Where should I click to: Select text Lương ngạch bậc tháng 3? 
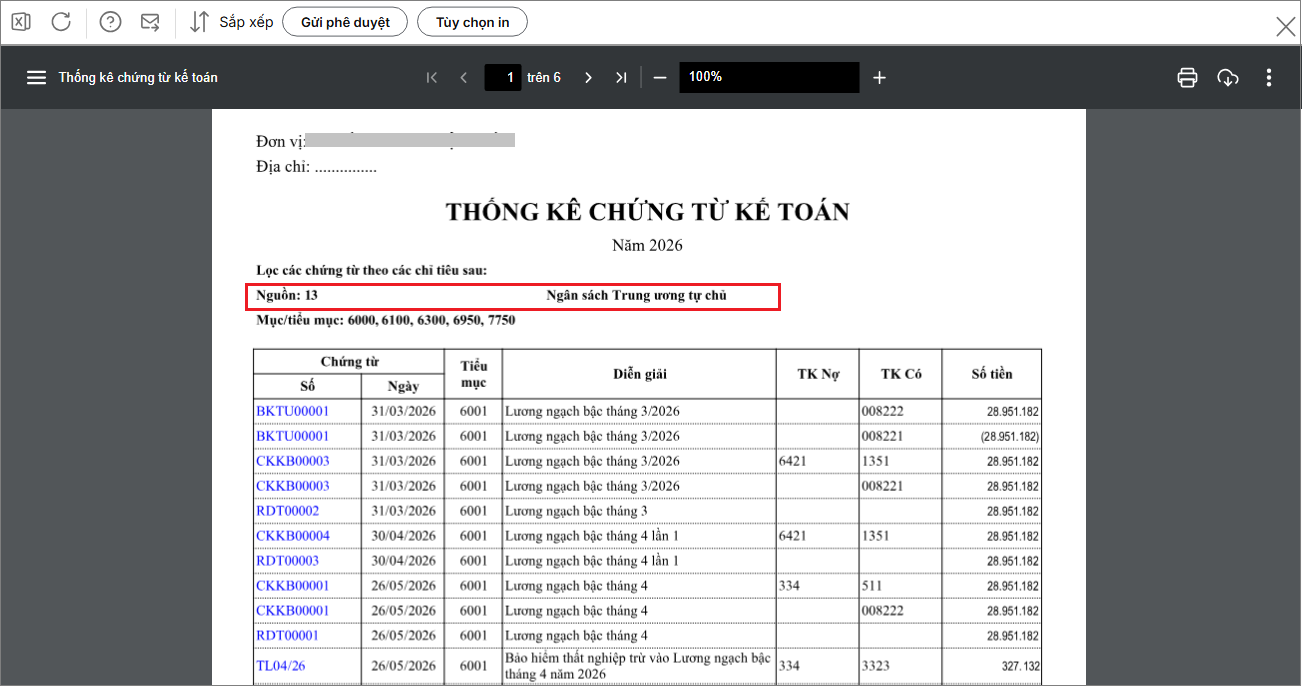click(x=576, y=511)
